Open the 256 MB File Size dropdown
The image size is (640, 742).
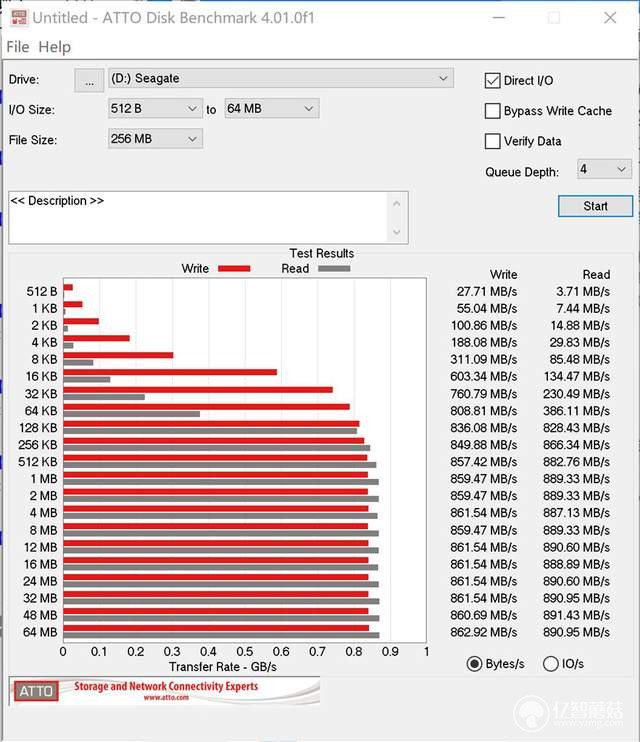click(x=155, y=139)
